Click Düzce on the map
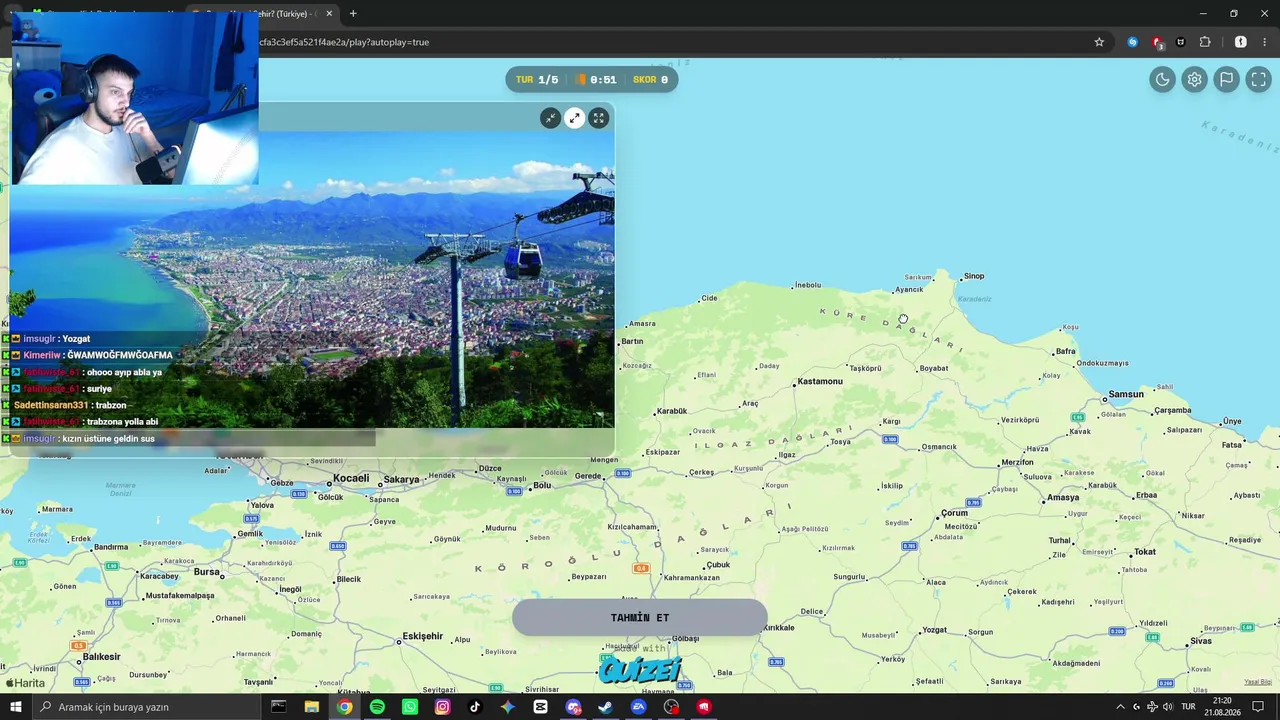 490,468
